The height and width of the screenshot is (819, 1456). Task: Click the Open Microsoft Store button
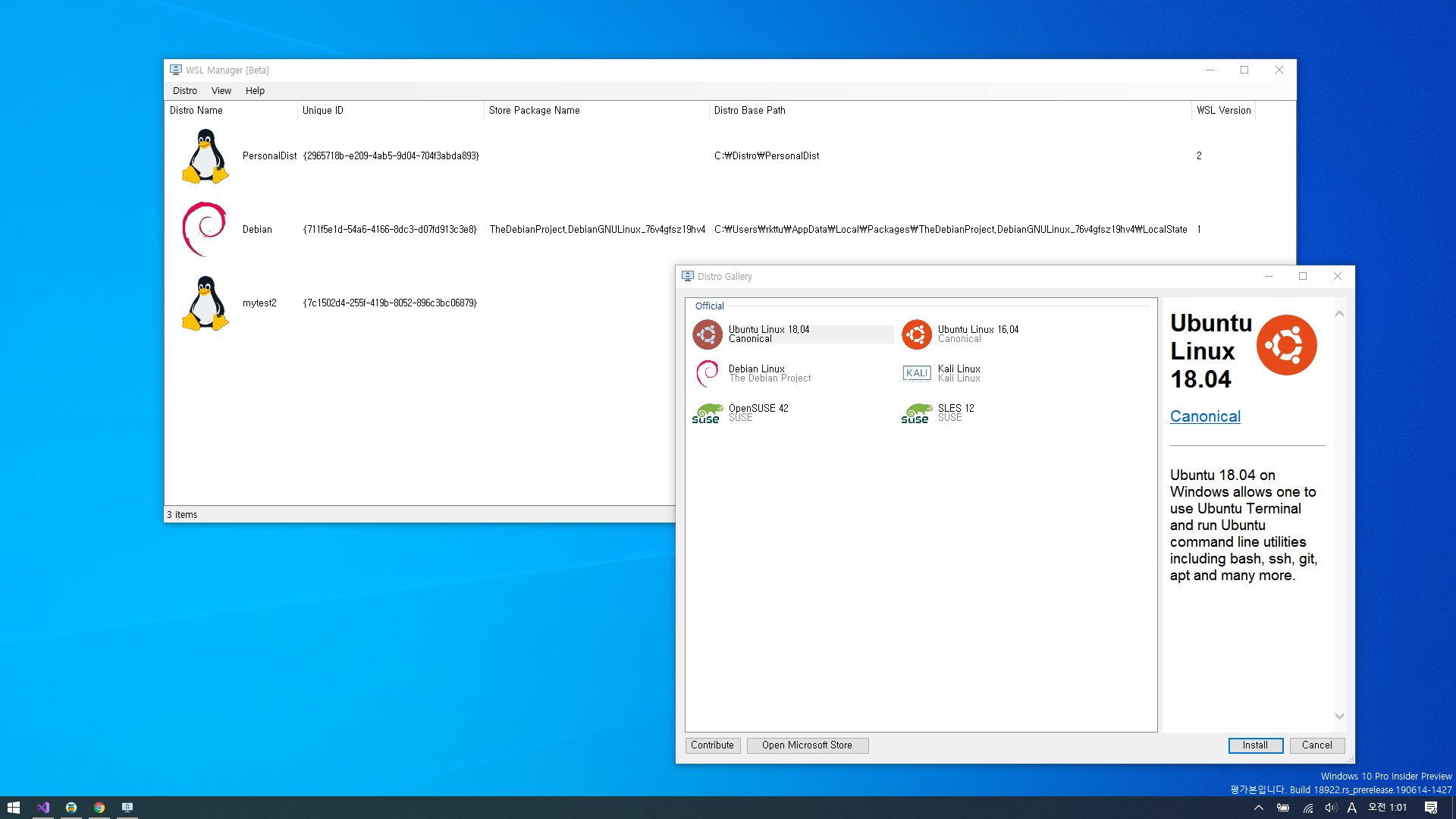tap(807, 745)
